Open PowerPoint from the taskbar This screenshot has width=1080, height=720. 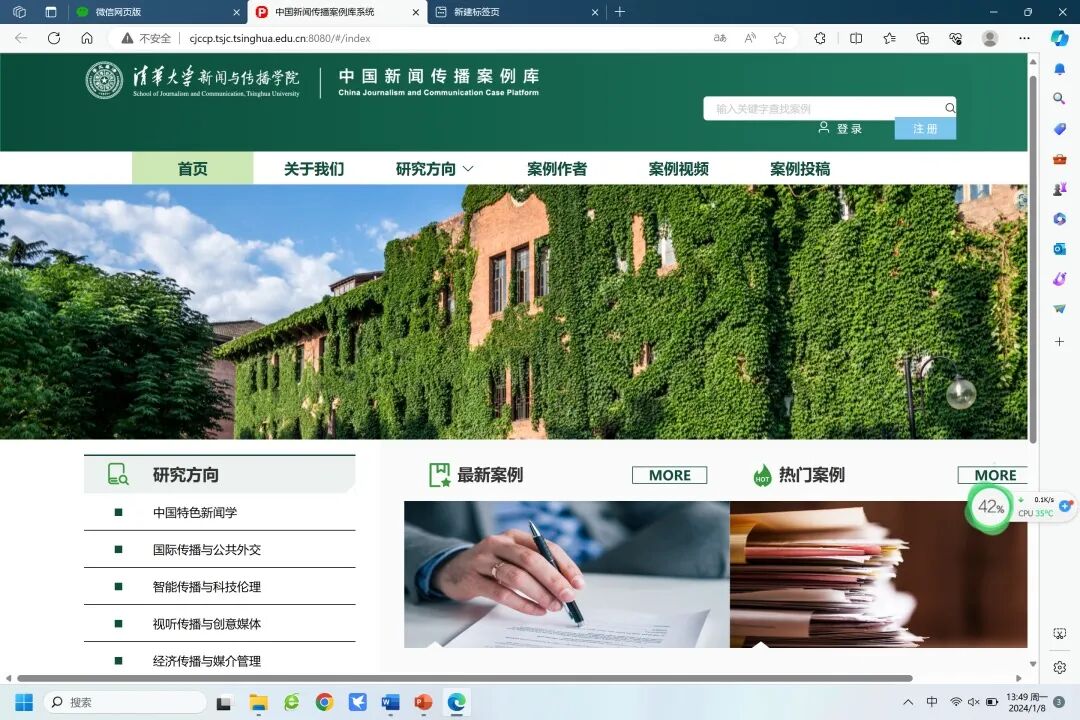click(x=423, y=702)
